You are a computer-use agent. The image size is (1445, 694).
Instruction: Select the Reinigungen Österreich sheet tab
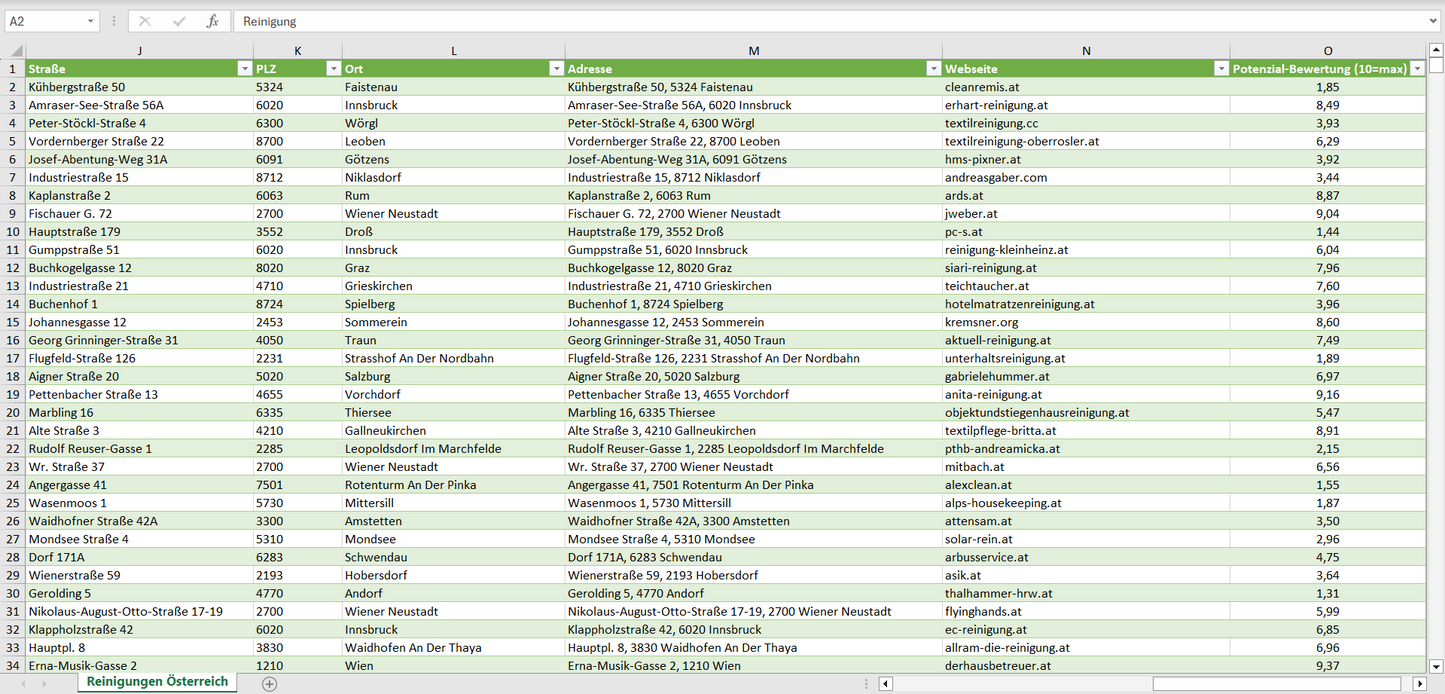pos(157,682)
